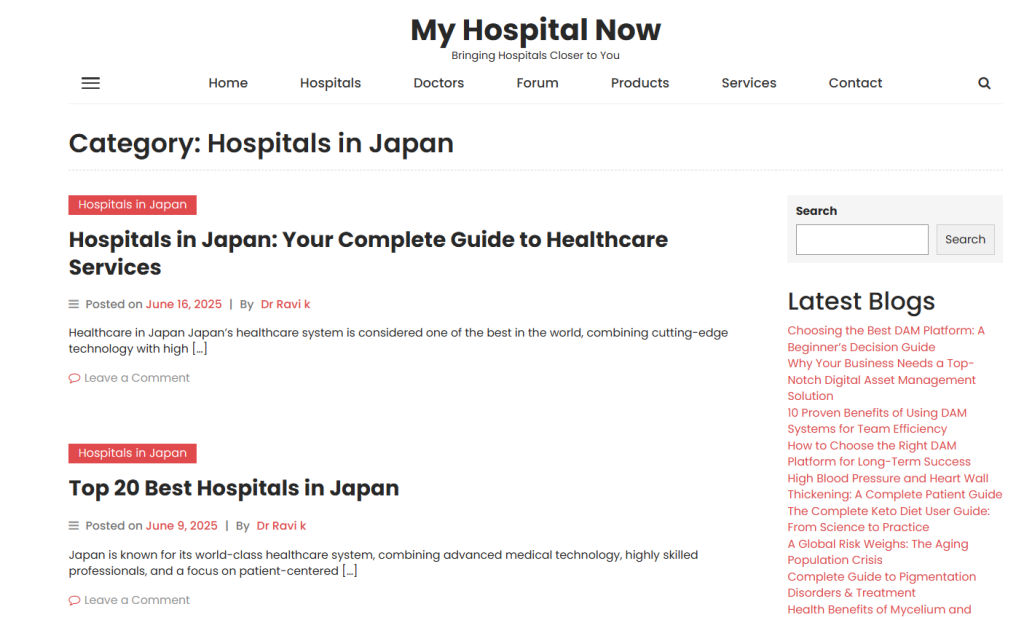The image size is (1024, 620).
Task: Click second Hospitals in Japan tag above Top 20
Action: 133,453
